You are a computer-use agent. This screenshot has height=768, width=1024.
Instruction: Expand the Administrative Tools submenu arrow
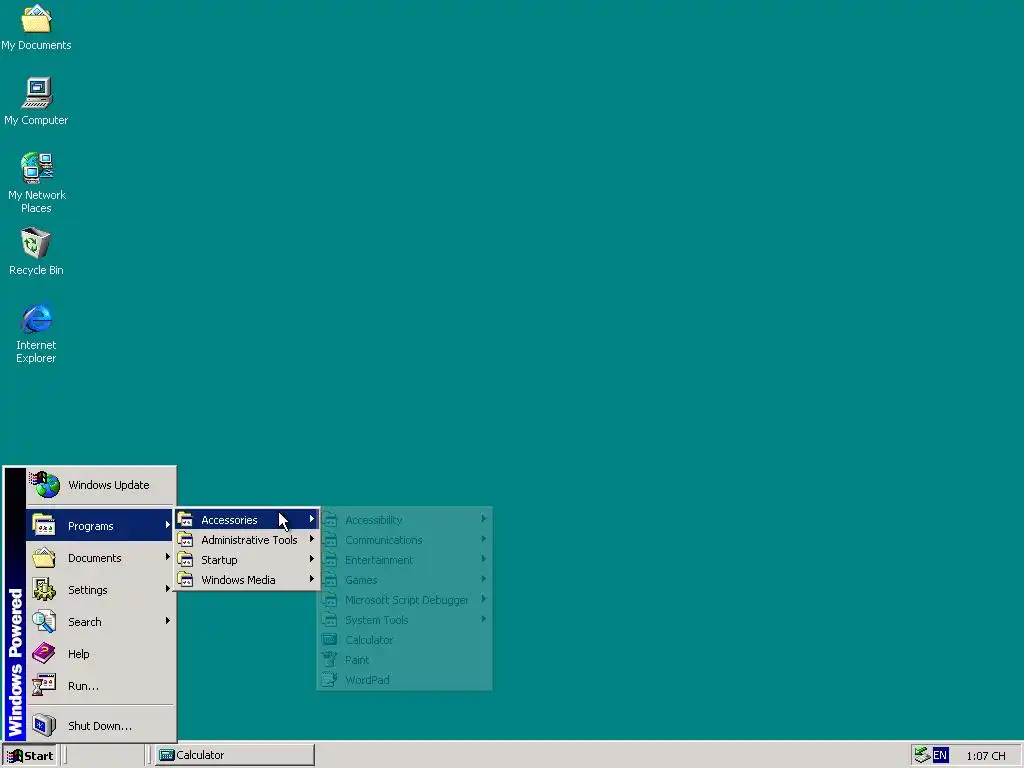click(312, 539)
